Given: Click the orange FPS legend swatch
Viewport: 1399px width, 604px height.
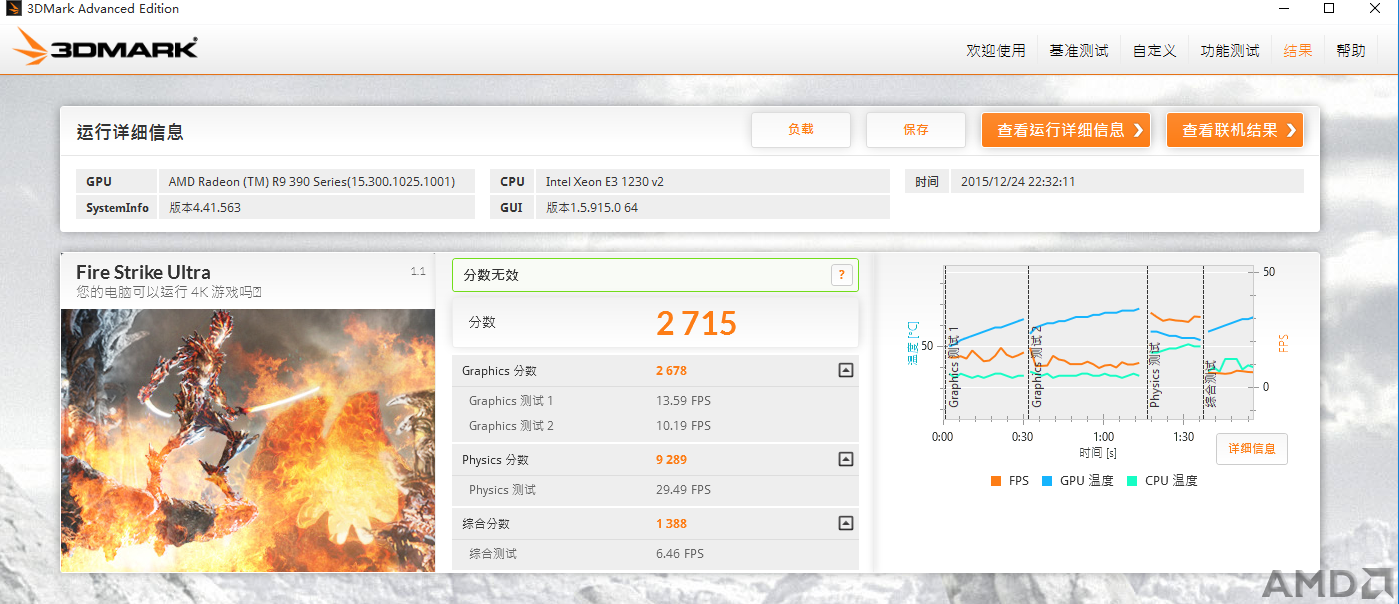Looking at the screenshot, I should pos(996,481).
